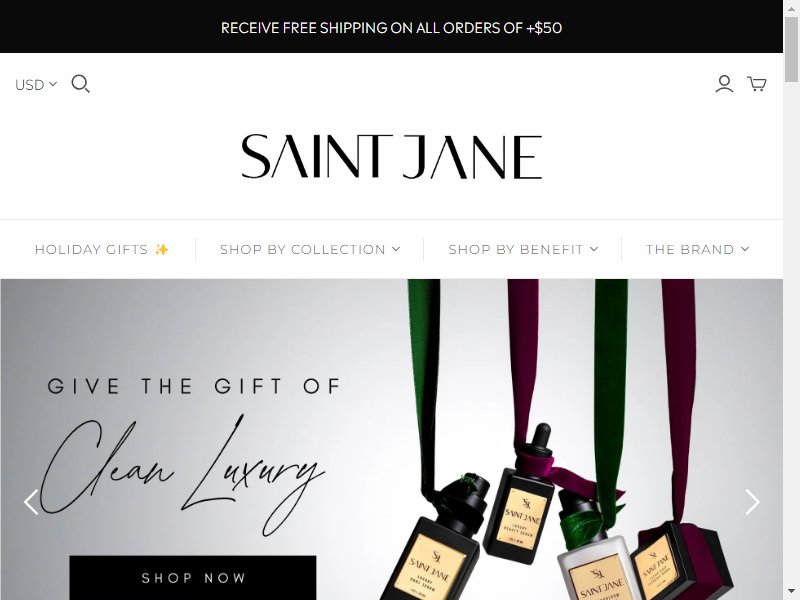Open Holiday Gifts menu item
The height and width of the screenshot is (600, 800).
[x=102, y=249]
